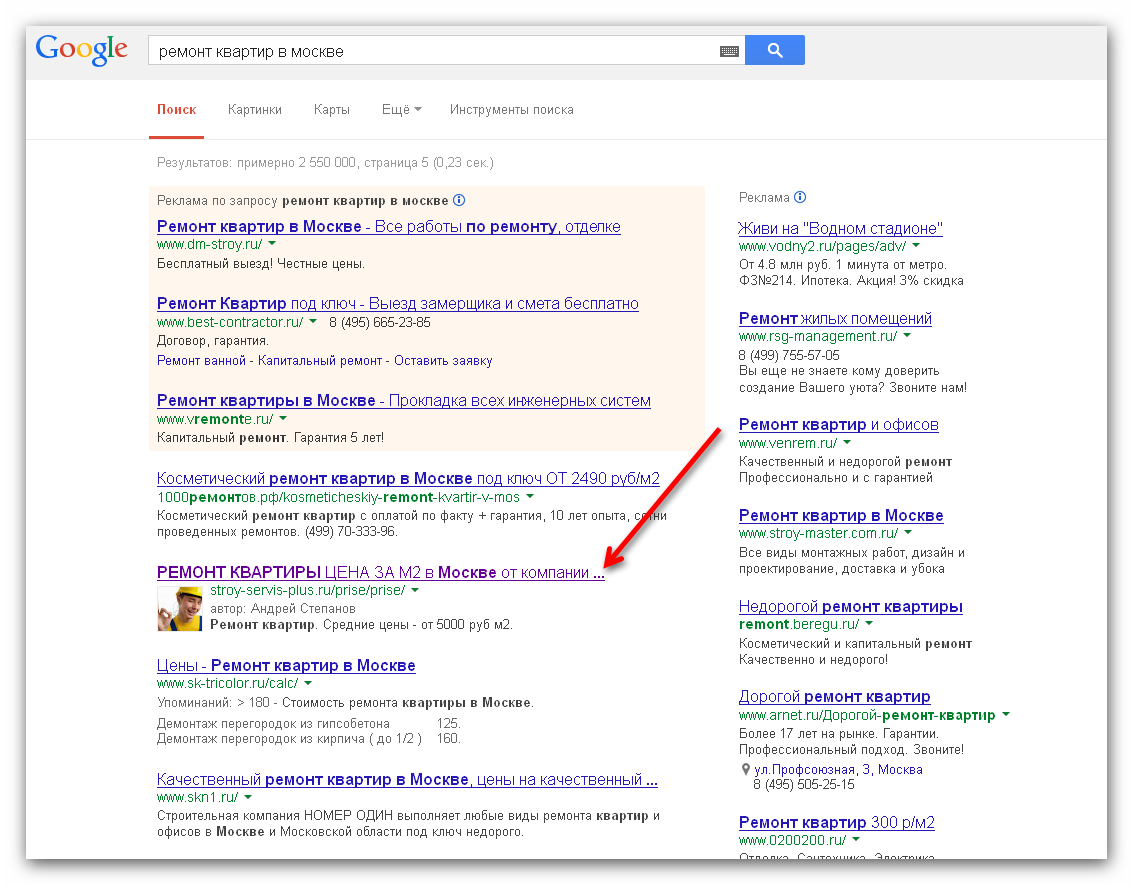Open ad 'Ремонт Квартир под ключ'
The image size is (1133, 885).
click(397, 303)
